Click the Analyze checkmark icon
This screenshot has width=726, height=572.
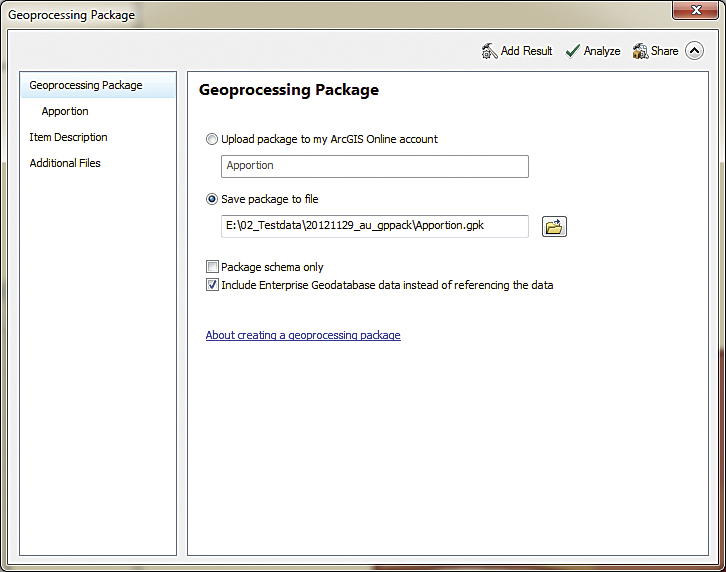point(573,51)
